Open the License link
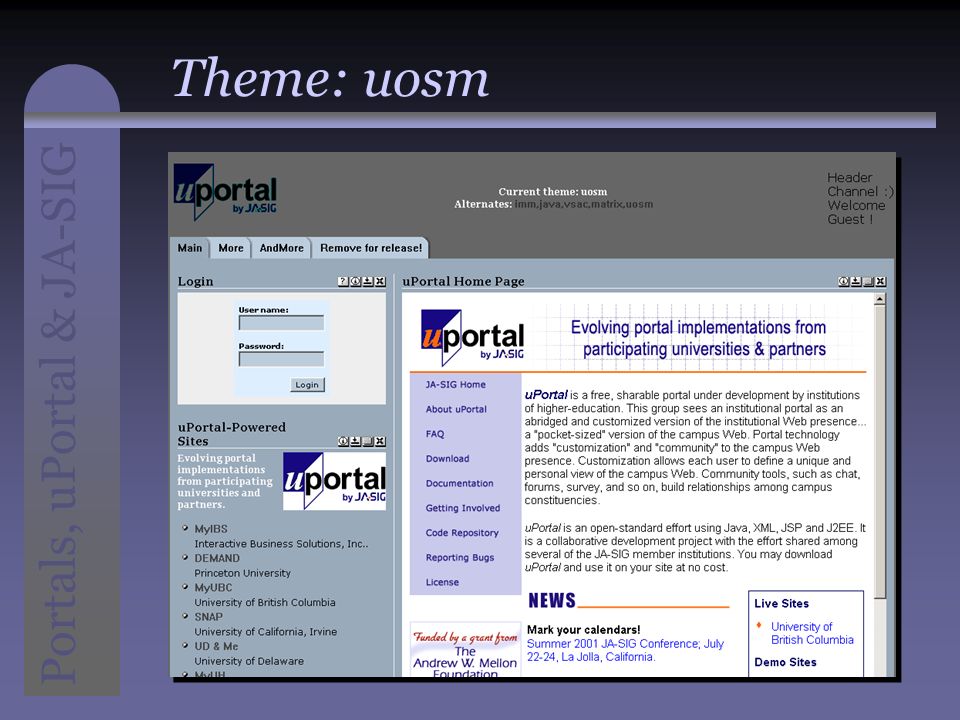This screenshot has width=960, height=720. click(x=442, y=582)
